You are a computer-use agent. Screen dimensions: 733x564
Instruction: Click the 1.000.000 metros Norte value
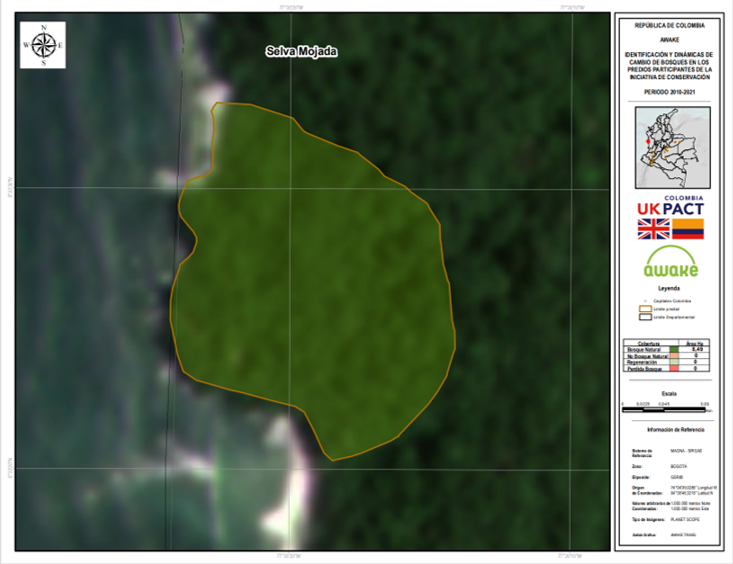690,503
